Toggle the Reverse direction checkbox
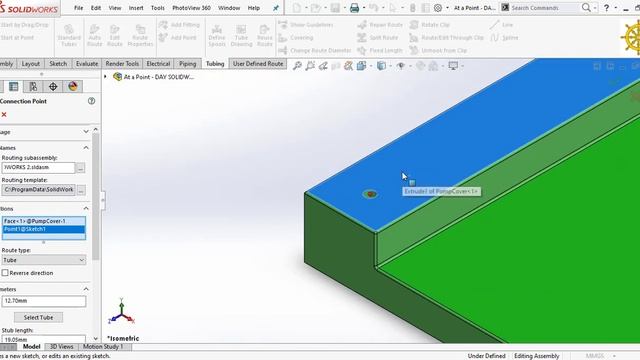The image size is (640, 360). 5,273
